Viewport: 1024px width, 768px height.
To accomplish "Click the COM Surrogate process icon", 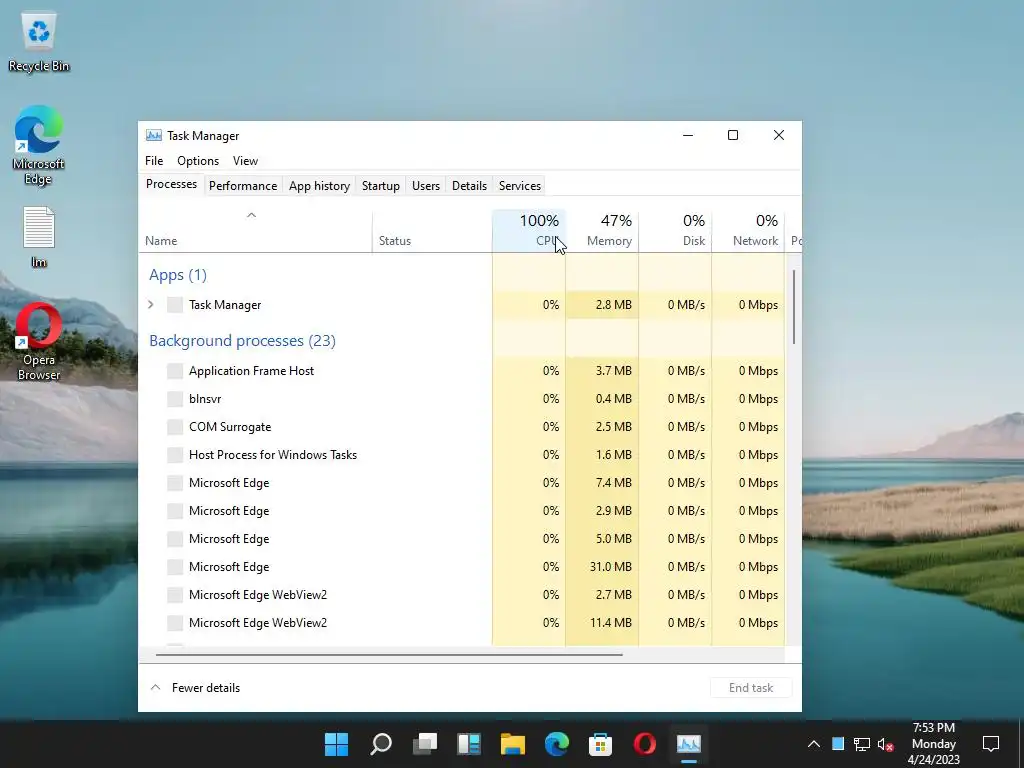I will point(175,427).
